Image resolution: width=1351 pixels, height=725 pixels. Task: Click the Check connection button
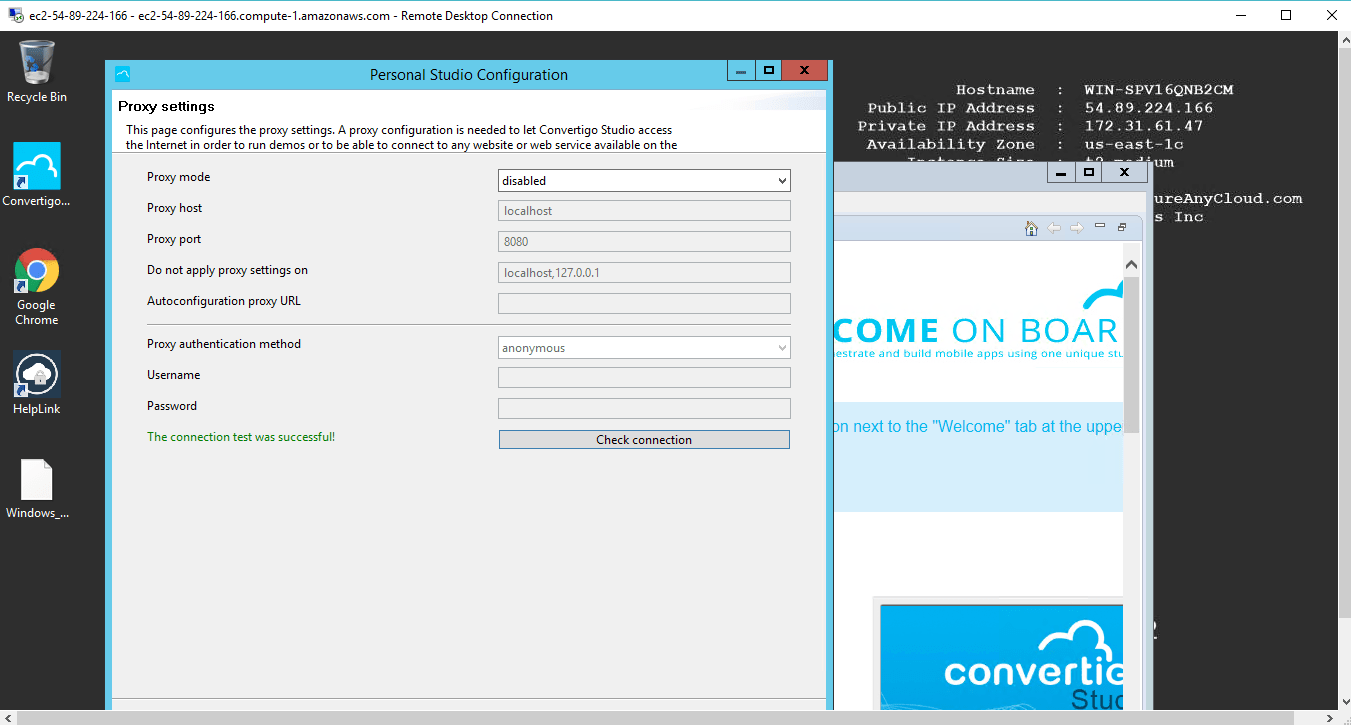point(643,439)
